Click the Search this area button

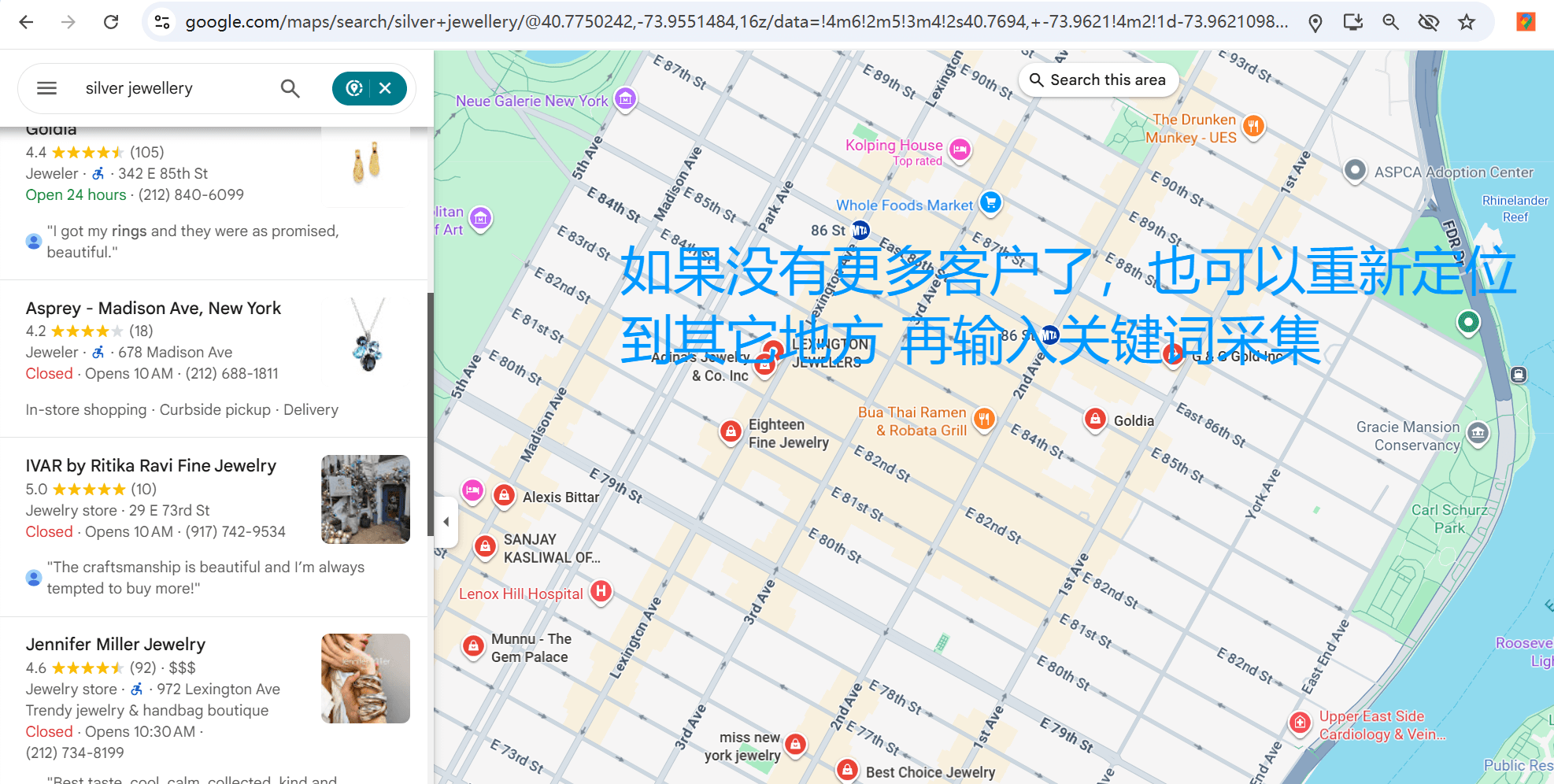tap(1098, 80)
